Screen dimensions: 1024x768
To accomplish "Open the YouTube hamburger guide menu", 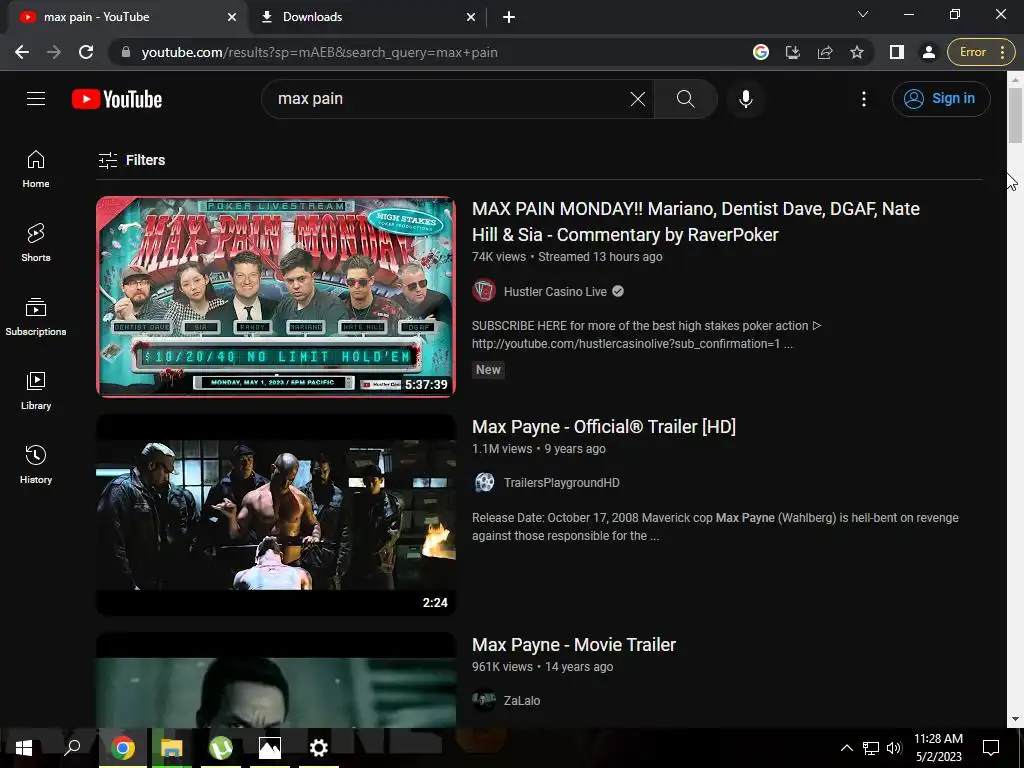I will [36, 99].
